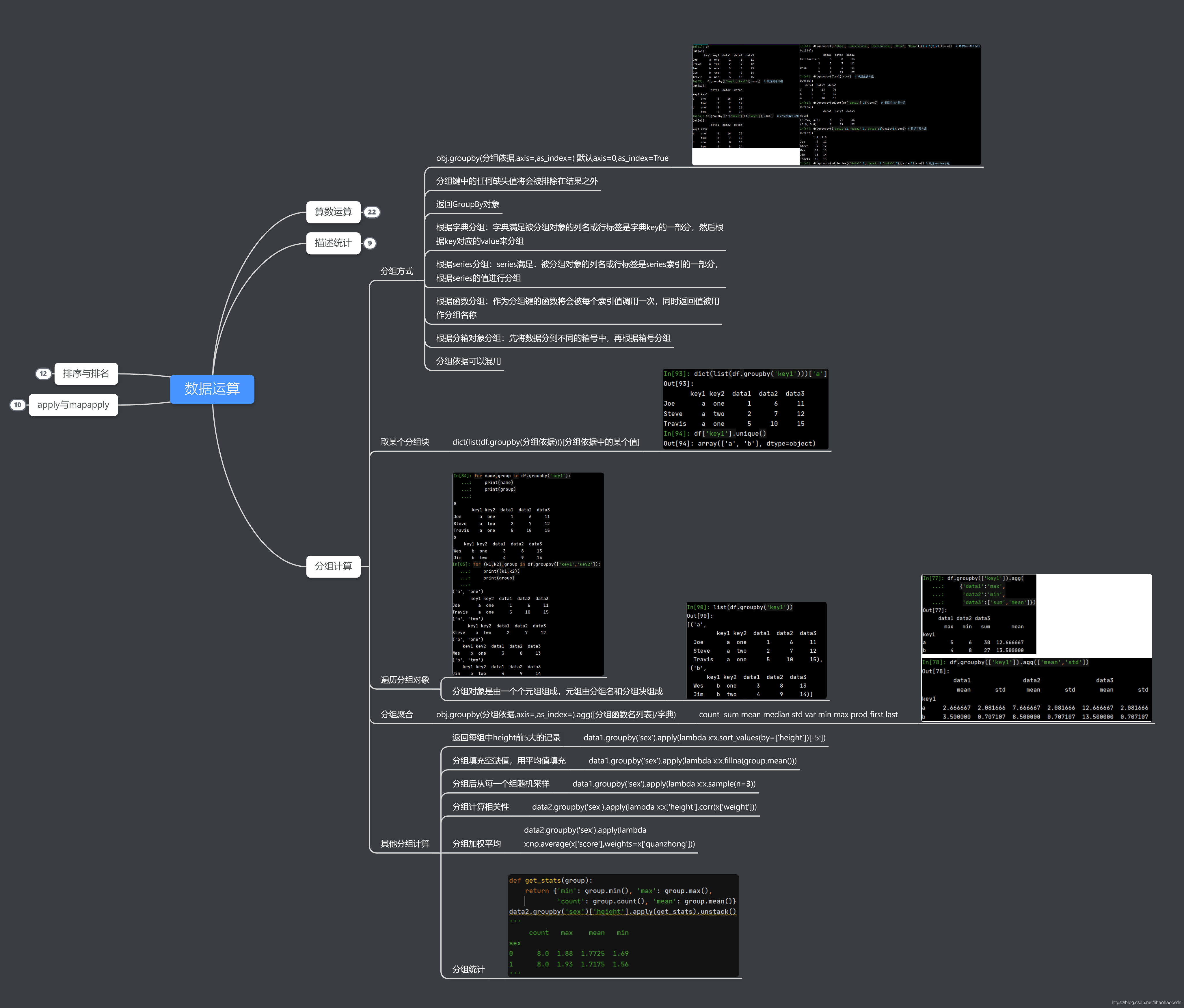Click the 返回GroupBy对象 topic
Image resolution: width=1184 pixels, height=1008 pixels.
coord(468,204)
